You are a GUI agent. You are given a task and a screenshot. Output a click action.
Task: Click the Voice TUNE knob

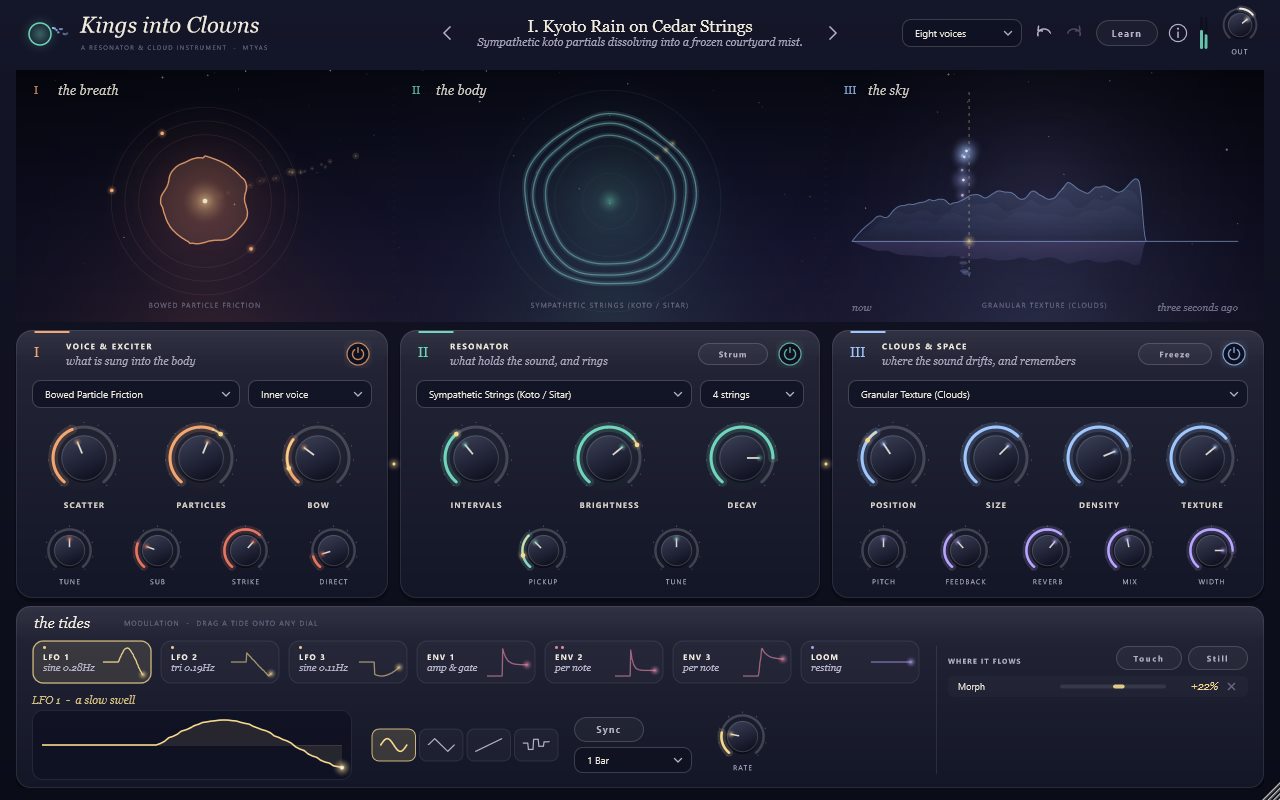70,550
